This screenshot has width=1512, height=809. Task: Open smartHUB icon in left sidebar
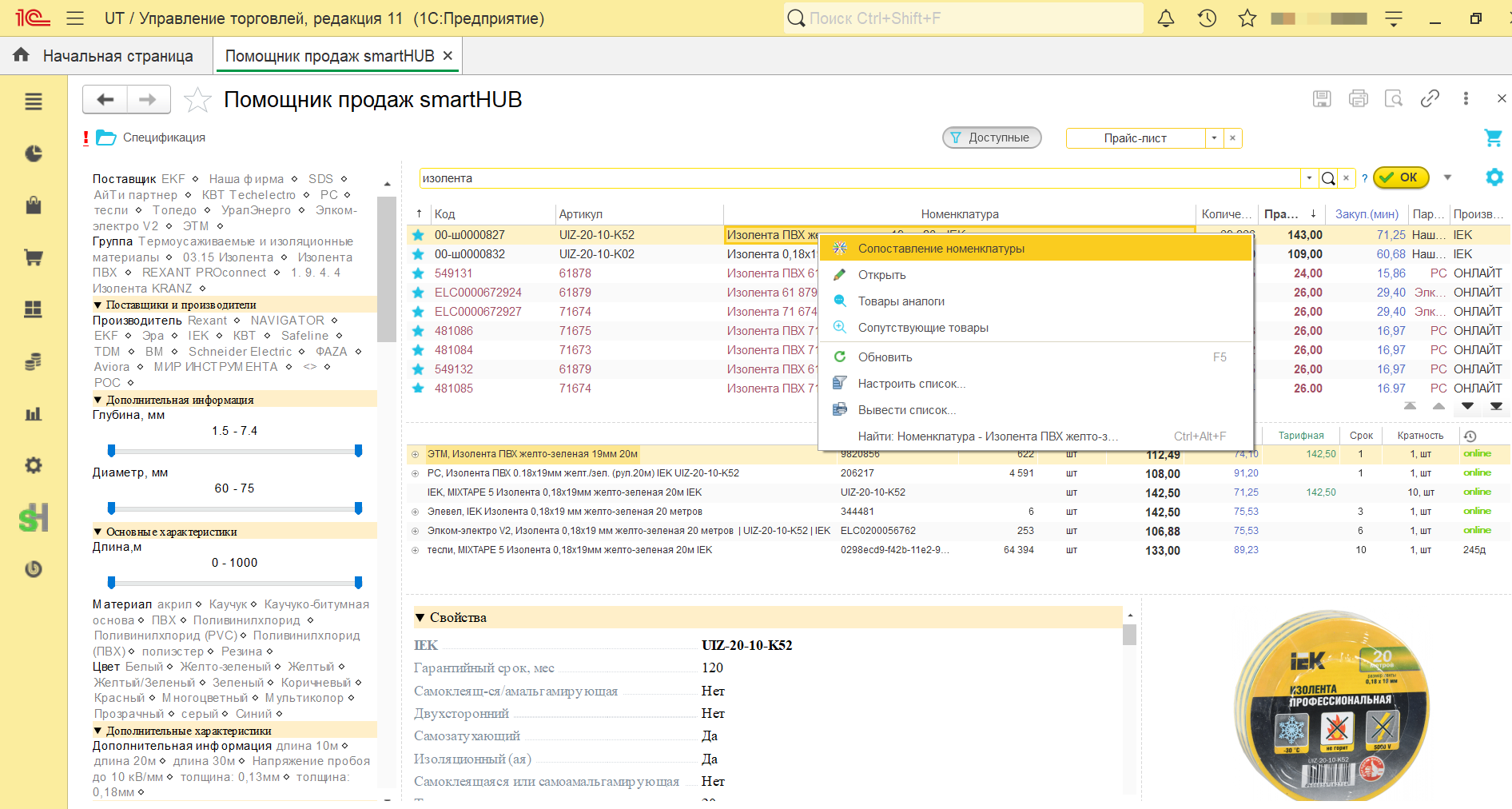pyautogui.click(x=34, y=518)
